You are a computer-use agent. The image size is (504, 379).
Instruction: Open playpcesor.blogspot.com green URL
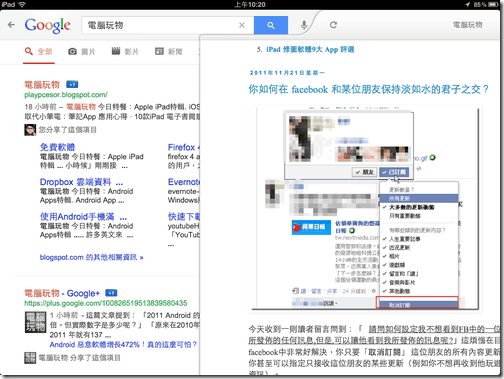pos(66,95)
